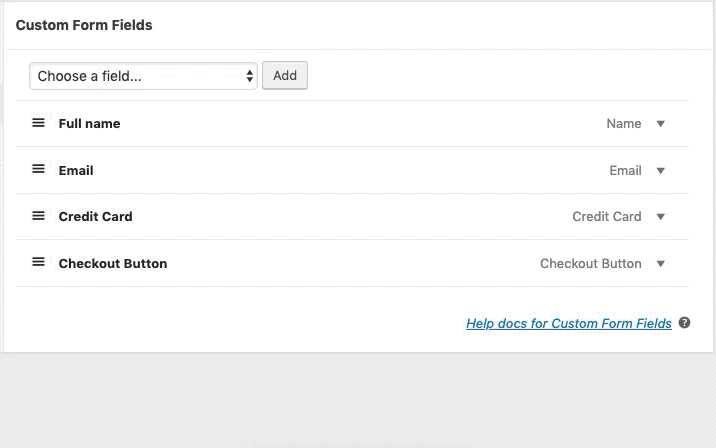
Task: Open Help docs for Custom Form Fields
Action: tap(569, 323)
